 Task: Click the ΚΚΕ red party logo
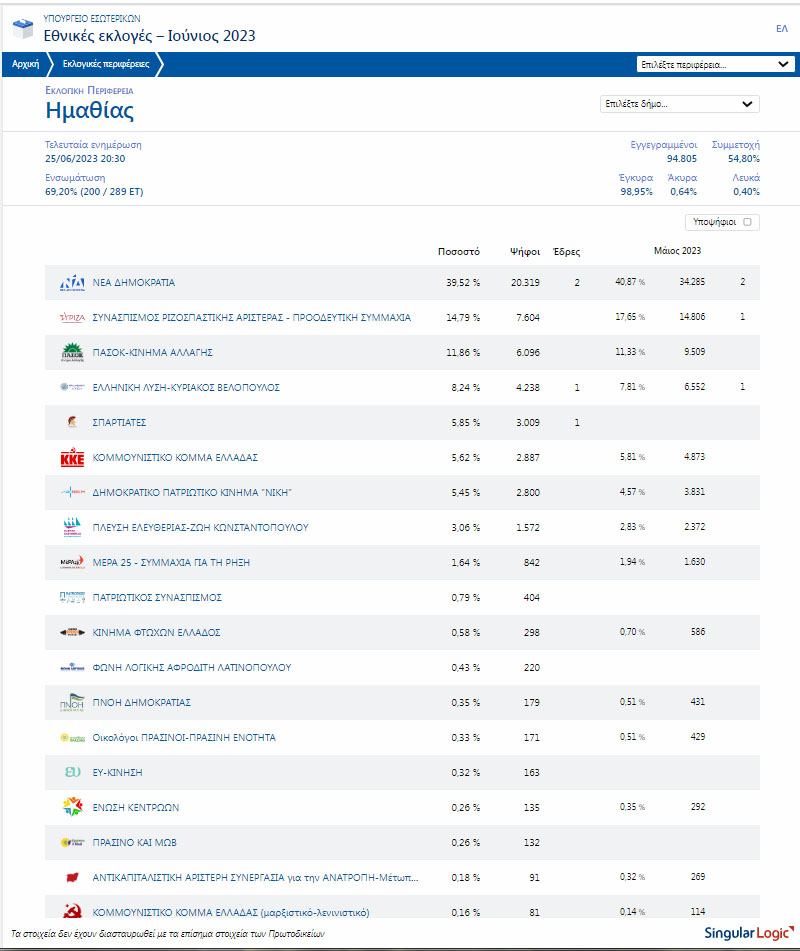[72, 458]
